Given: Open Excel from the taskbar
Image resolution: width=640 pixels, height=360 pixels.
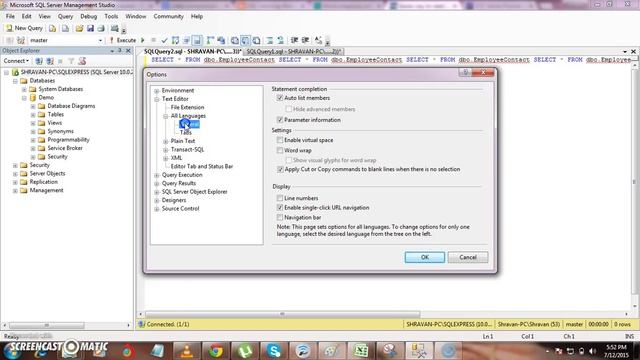Looking at the screenshot, I should (361, 351).
